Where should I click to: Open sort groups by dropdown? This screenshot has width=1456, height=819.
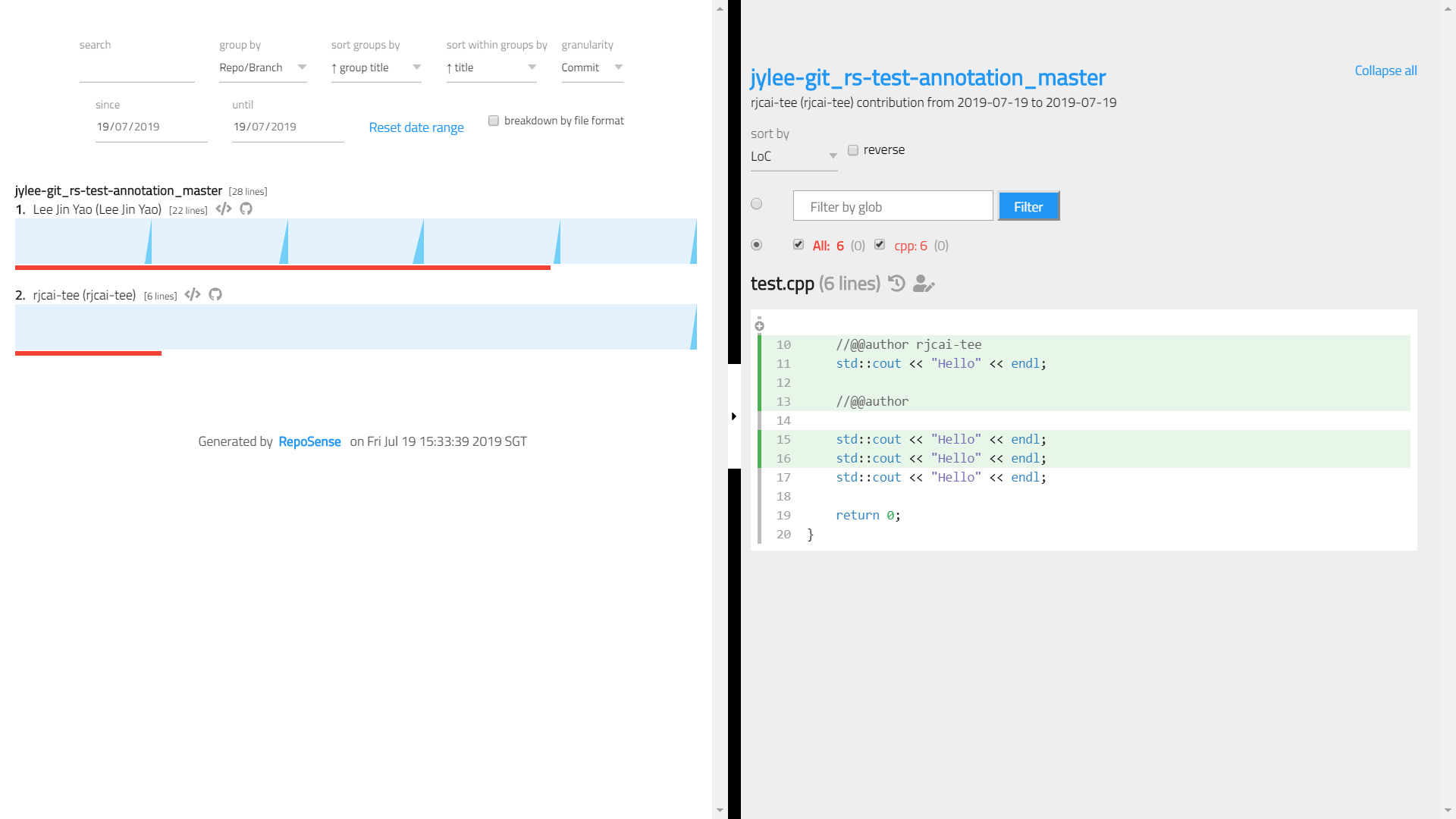[376, 68]
